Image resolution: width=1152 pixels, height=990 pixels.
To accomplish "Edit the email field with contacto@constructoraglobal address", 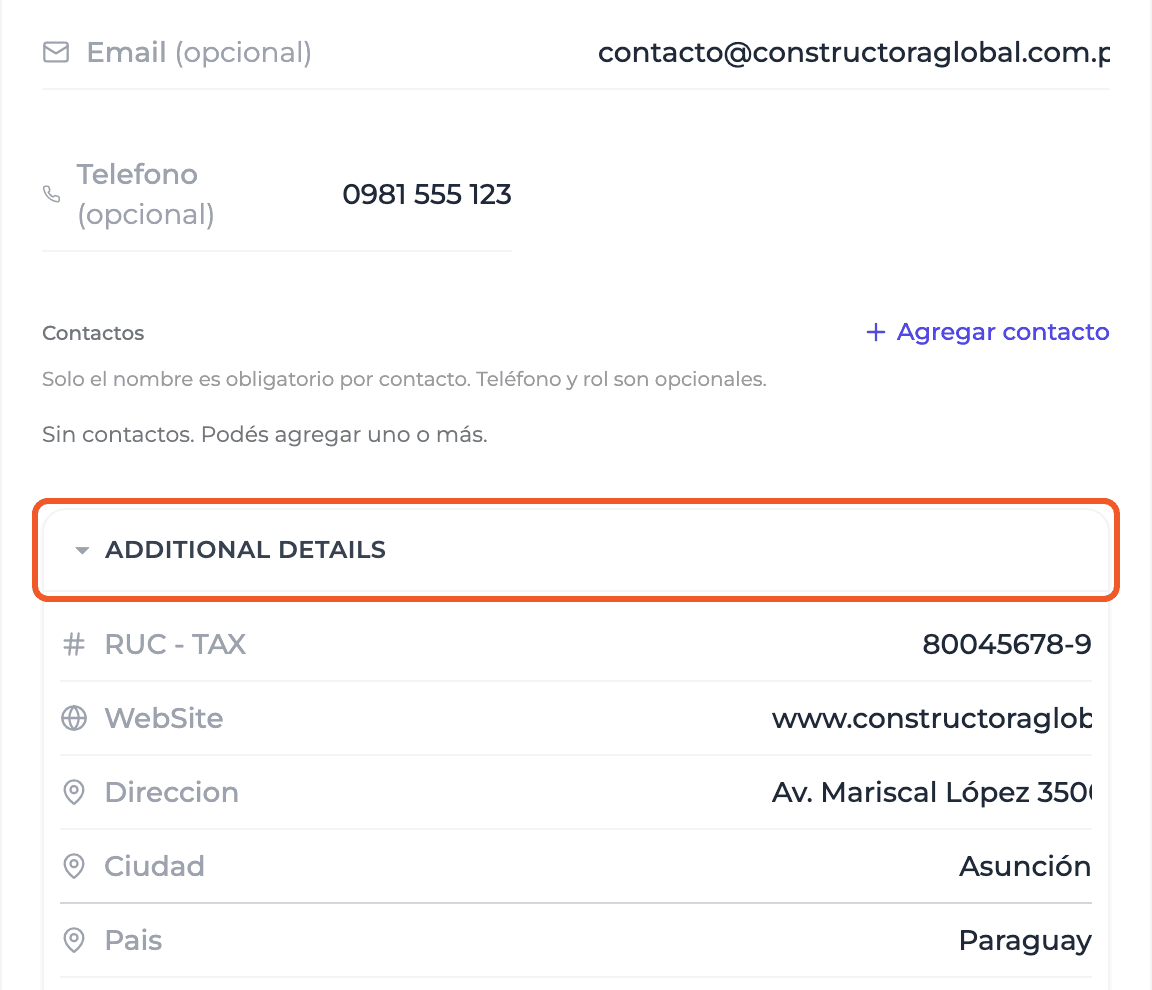I will [854, 53].
